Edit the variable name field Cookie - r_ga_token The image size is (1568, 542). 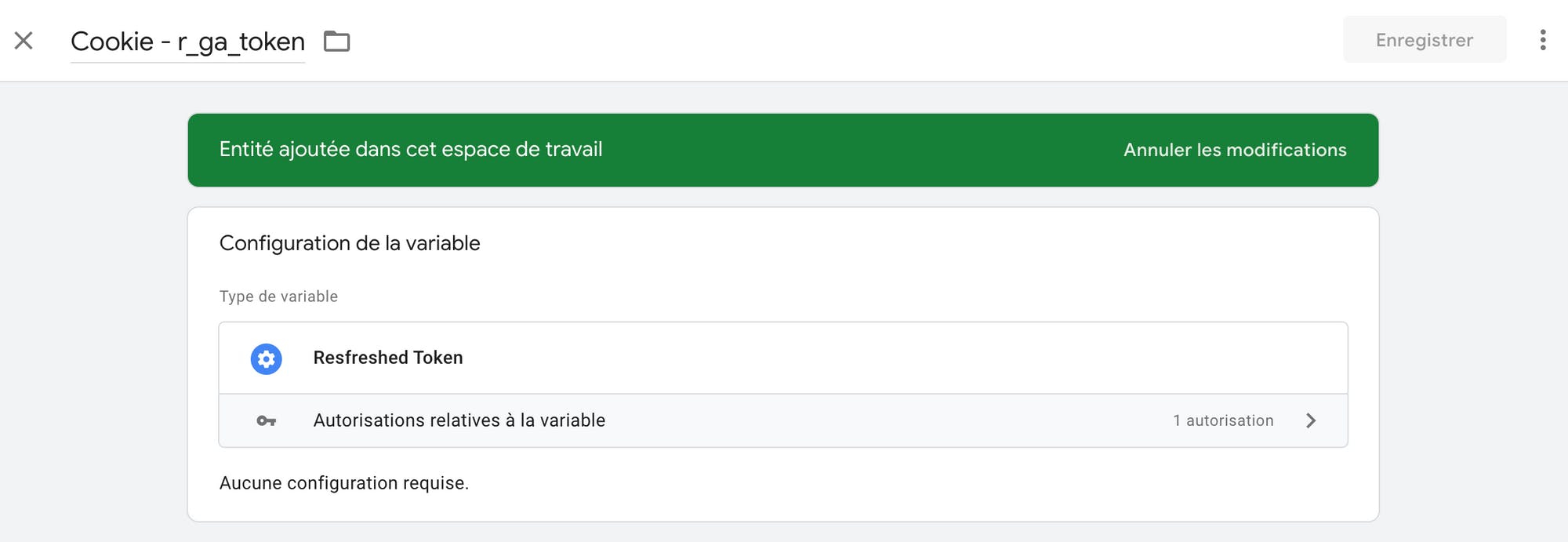tap(187, 41)
